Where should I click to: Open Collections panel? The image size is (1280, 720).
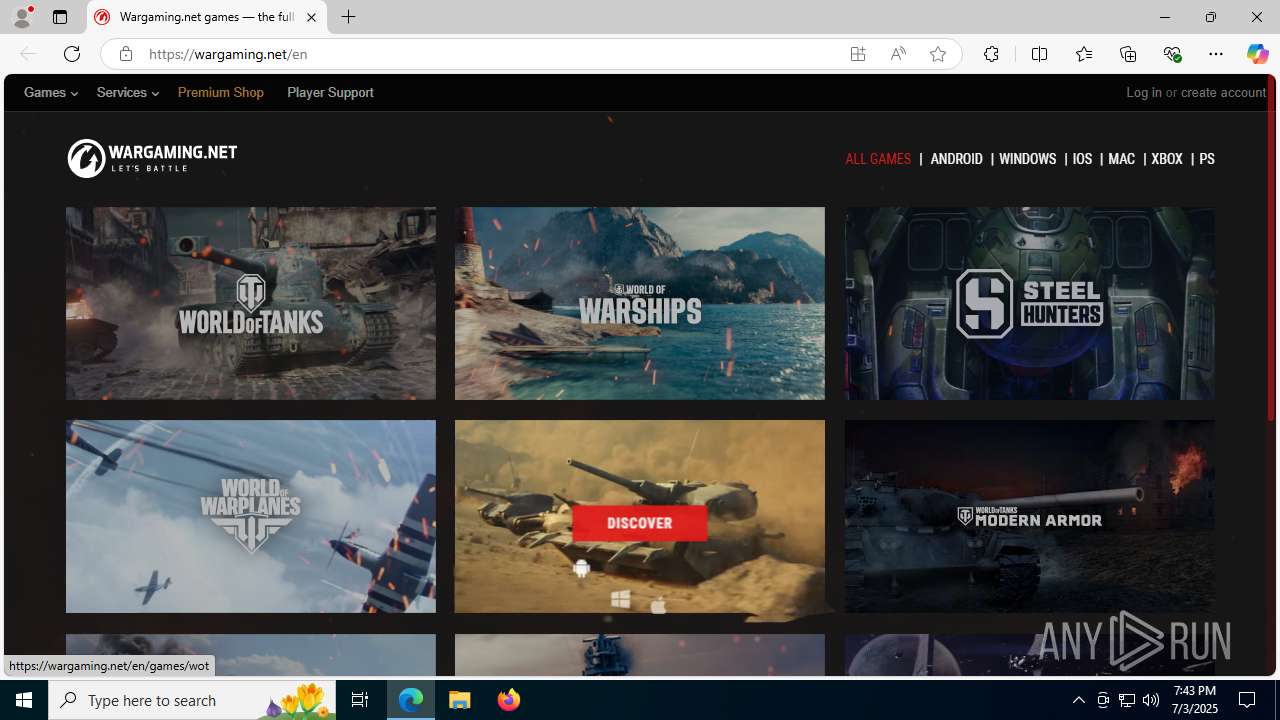[1128, 54]
